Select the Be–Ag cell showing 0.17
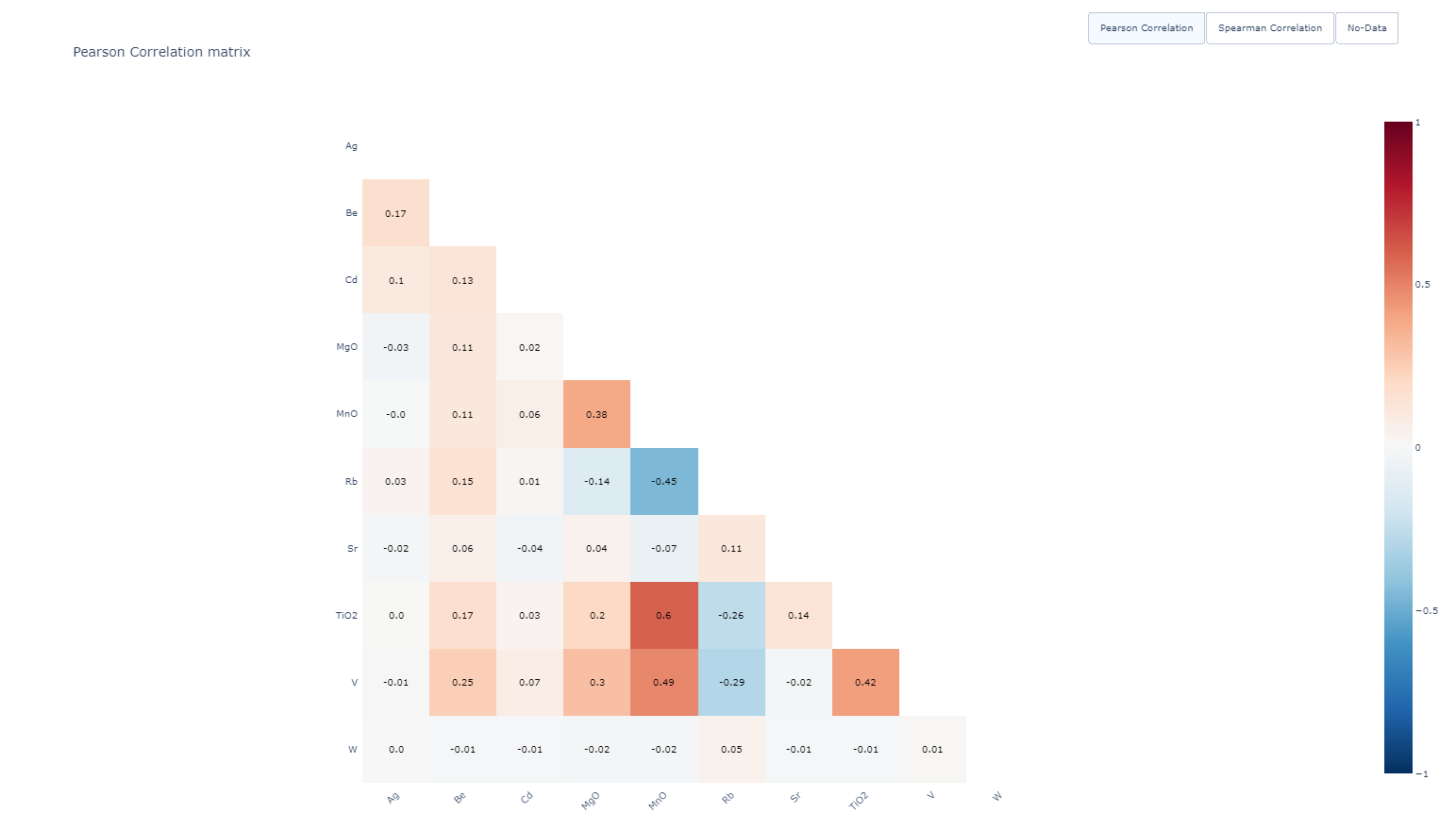Image resolution: width=1456 pixels, height=830 pixels. coord(395,213)
